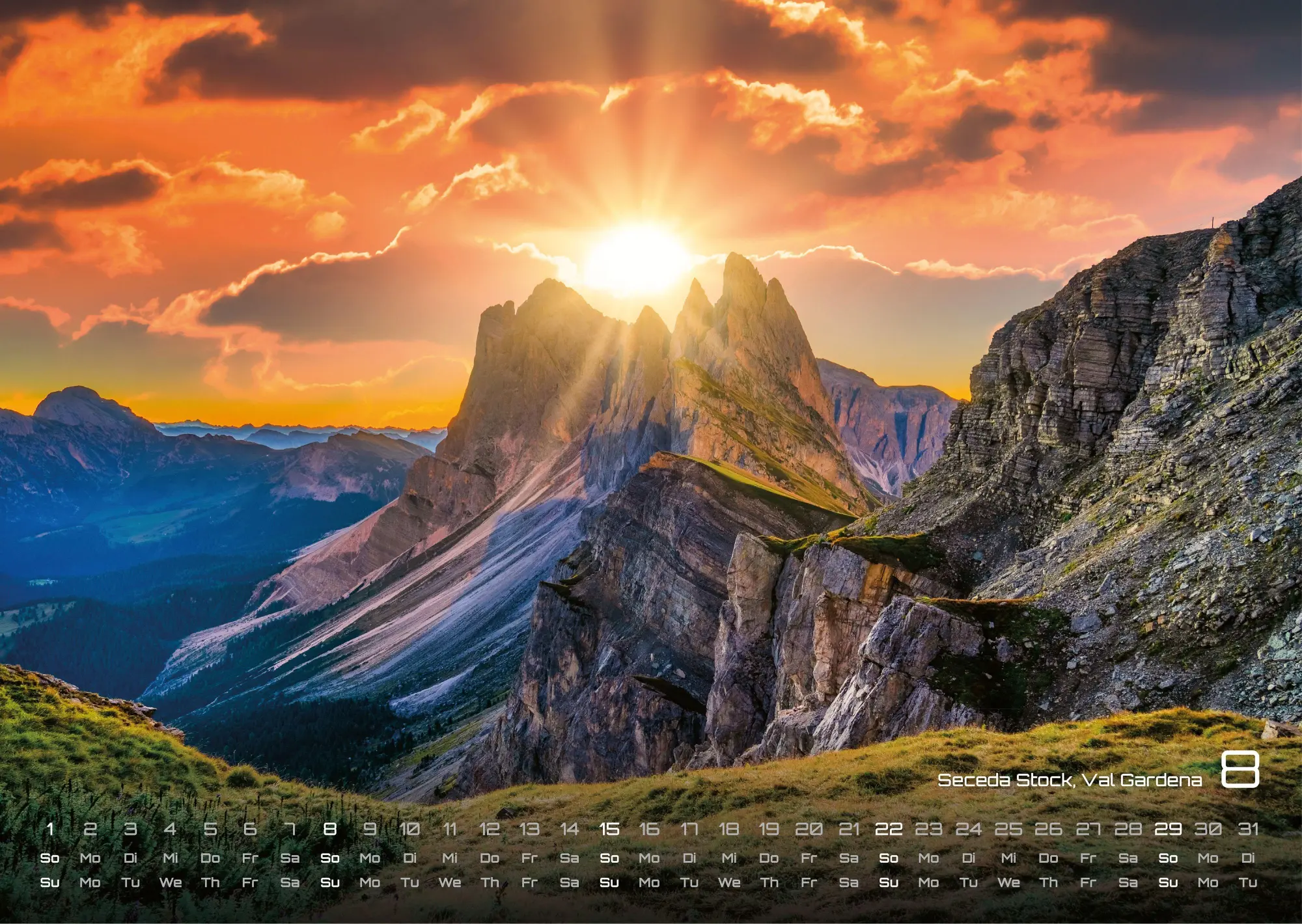Select highlighted Sunday date 8 in the date row
The width and height of the screenshot is (1302, 924).
tap(330, 829)
